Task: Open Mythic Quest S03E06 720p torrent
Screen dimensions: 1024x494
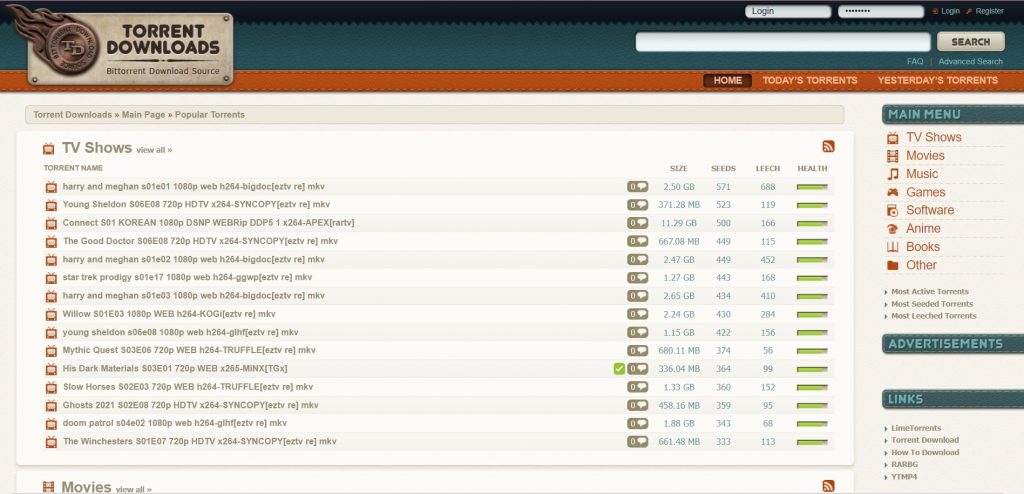Action: point(189,350)
